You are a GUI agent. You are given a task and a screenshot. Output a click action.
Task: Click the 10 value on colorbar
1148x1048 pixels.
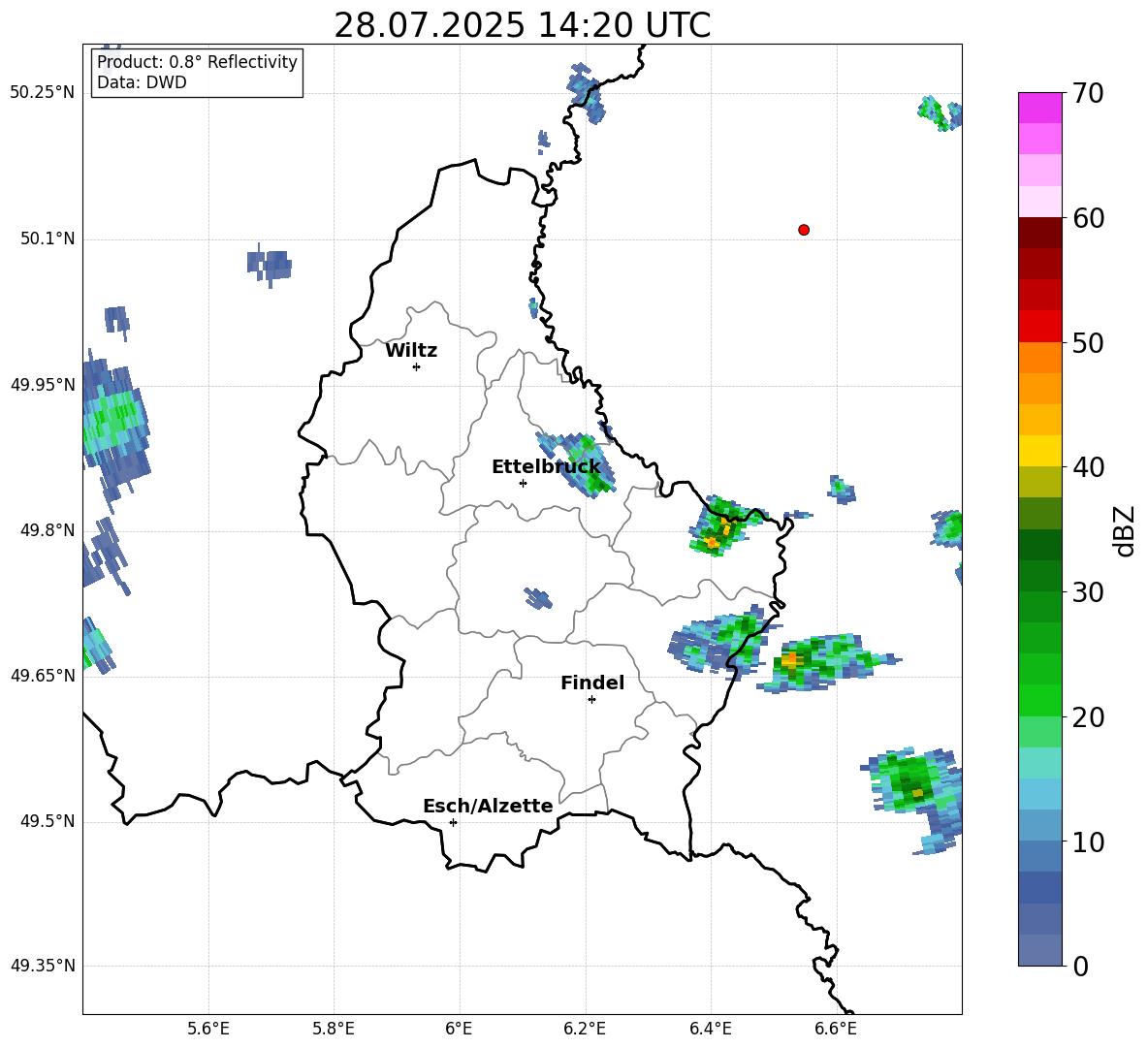click(x=1087, y=842)
